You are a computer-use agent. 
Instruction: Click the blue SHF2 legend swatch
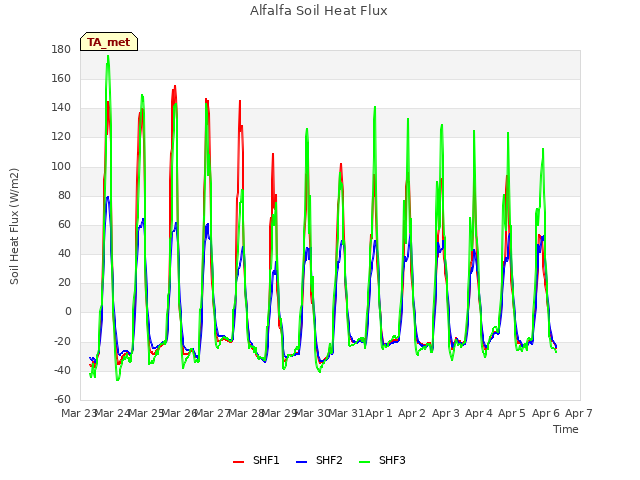click(x=301, y=462)
